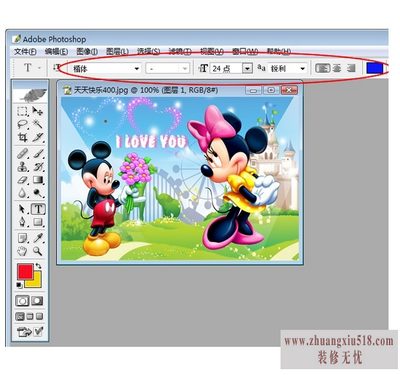This screenshot has width=400, height=375.
Task: Select the Path Selection arrow tool
Action: coord(22,209)
